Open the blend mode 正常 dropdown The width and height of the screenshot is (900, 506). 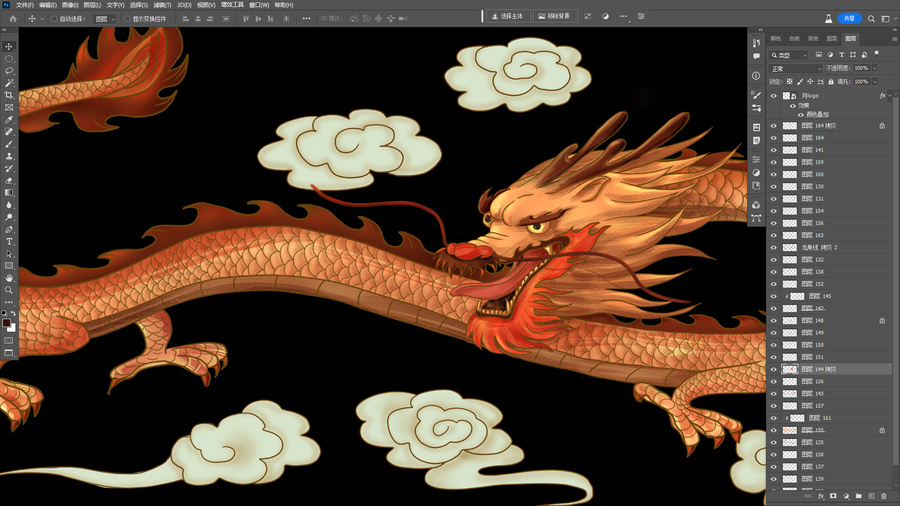pyautogui.click(x=796, y=68)
